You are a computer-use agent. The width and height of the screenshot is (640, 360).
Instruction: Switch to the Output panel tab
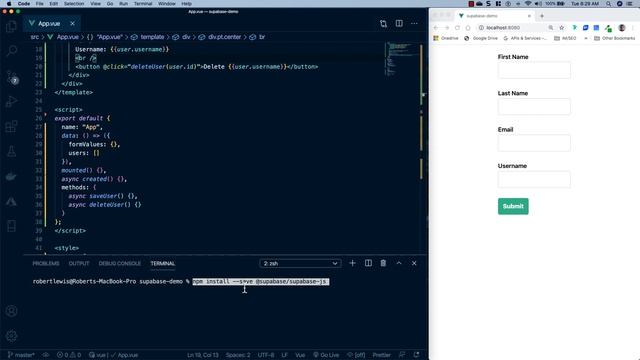pos(79,264)
